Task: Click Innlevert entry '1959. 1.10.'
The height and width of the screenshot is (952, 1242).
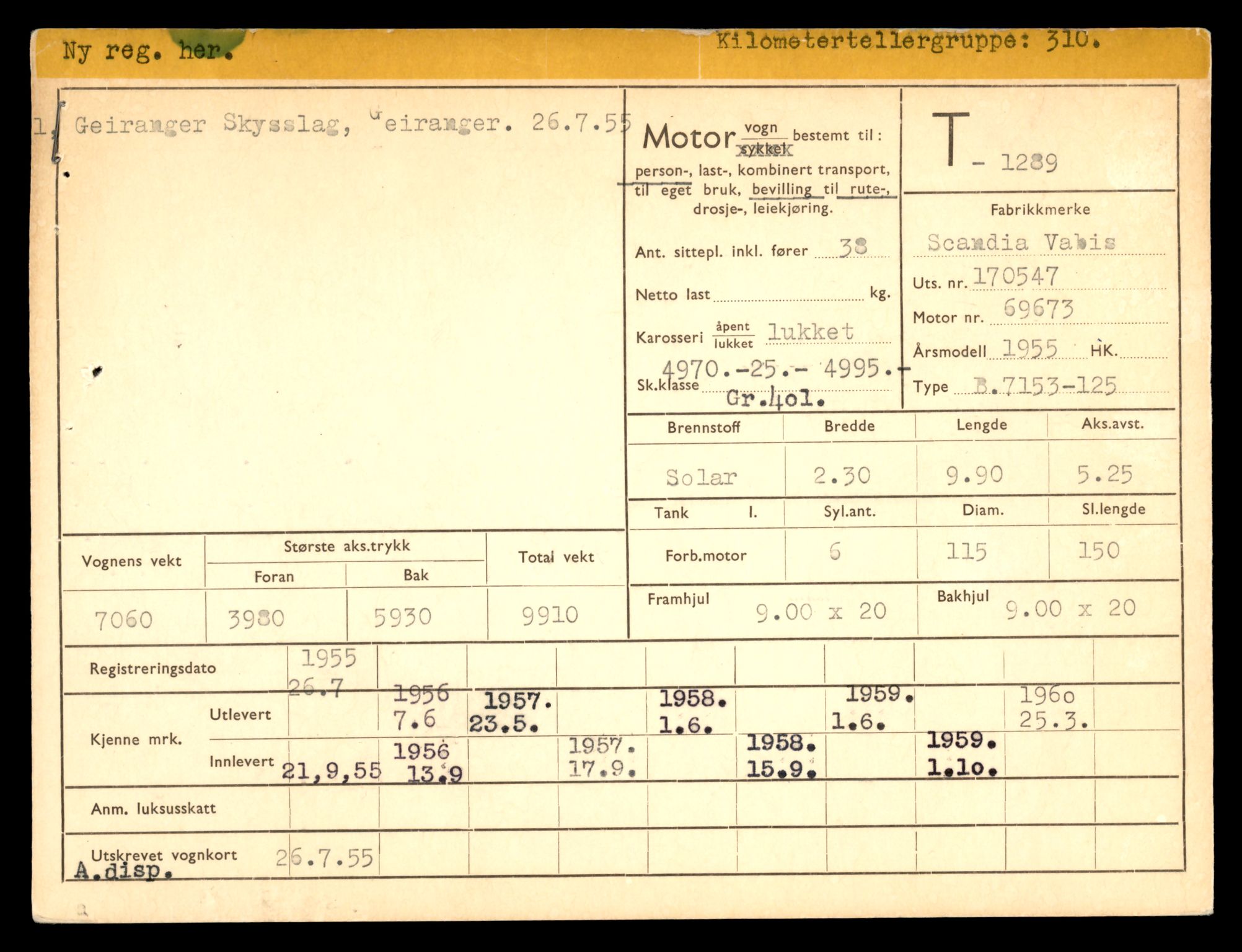Action: click(962, 754)
